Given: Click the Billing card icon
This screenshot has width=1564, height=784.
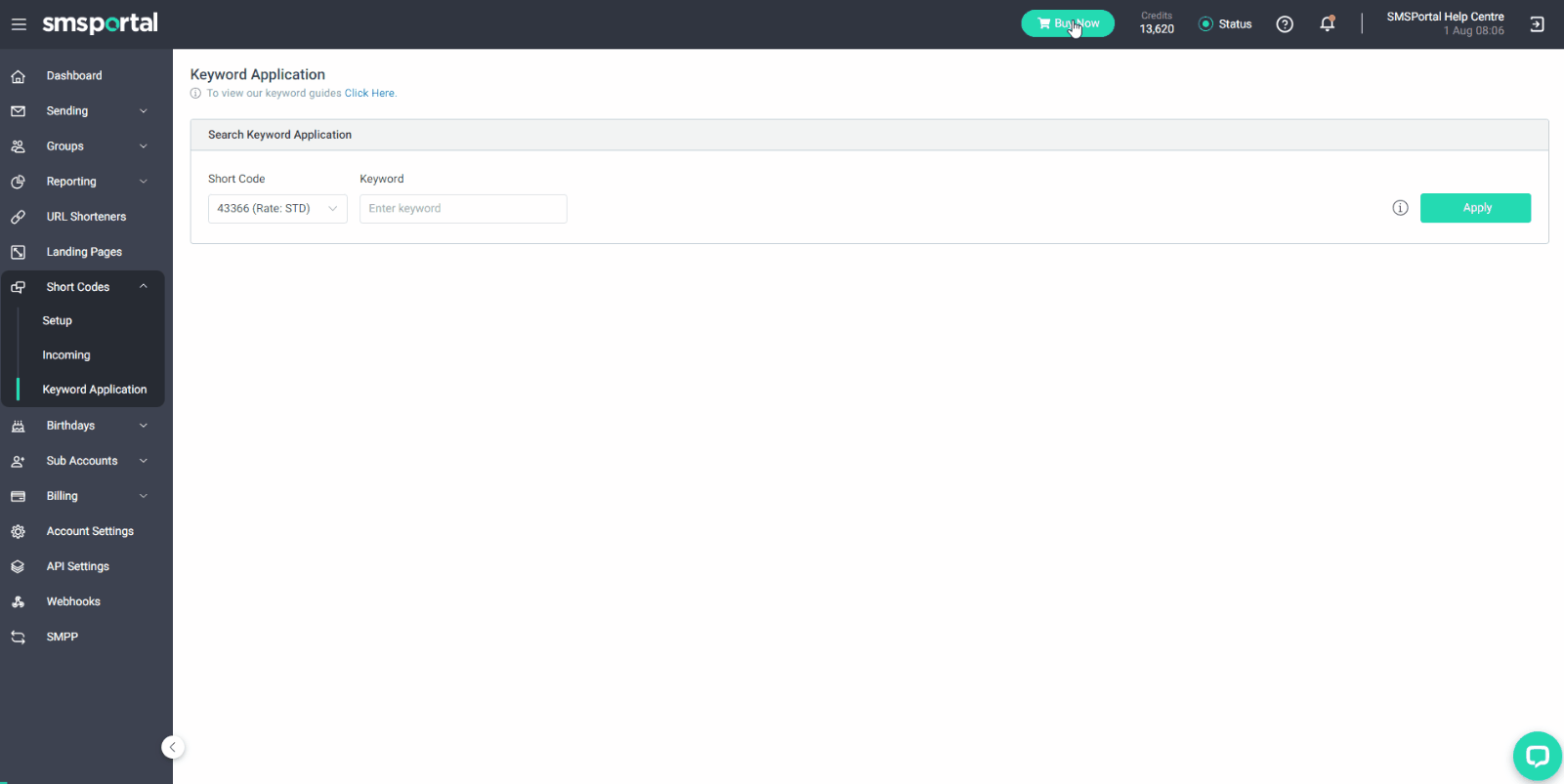Looking at the screenshot, I should (18, 496).
